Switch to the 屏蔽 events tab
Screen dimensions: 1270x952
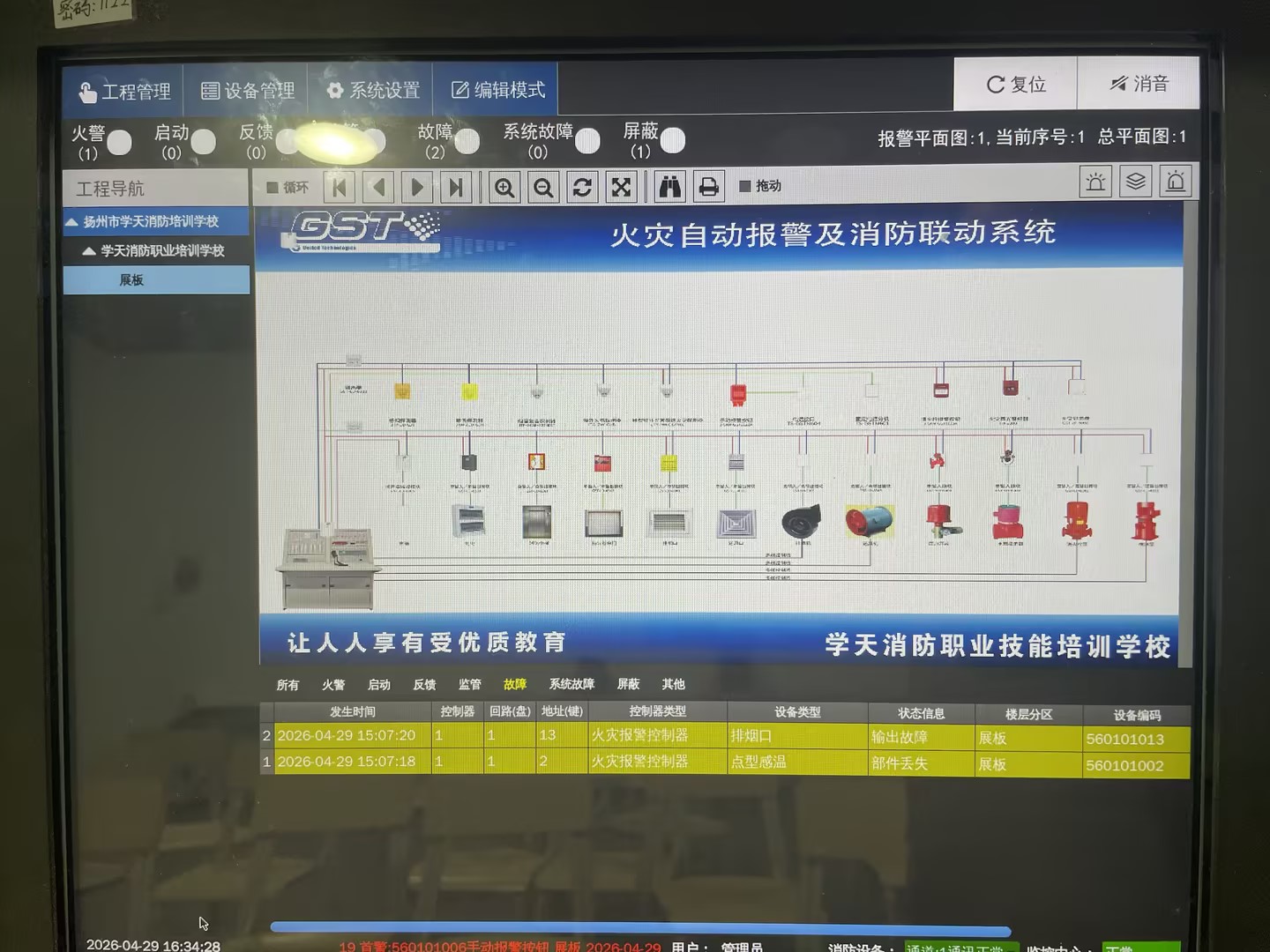628,684
